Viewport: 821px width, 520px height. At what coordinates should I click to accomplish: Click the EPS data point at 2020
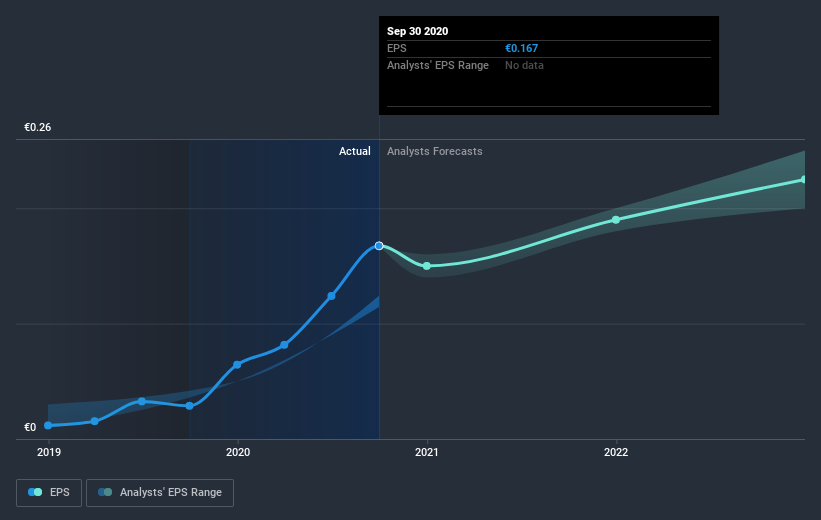click(x=237, y=364)
